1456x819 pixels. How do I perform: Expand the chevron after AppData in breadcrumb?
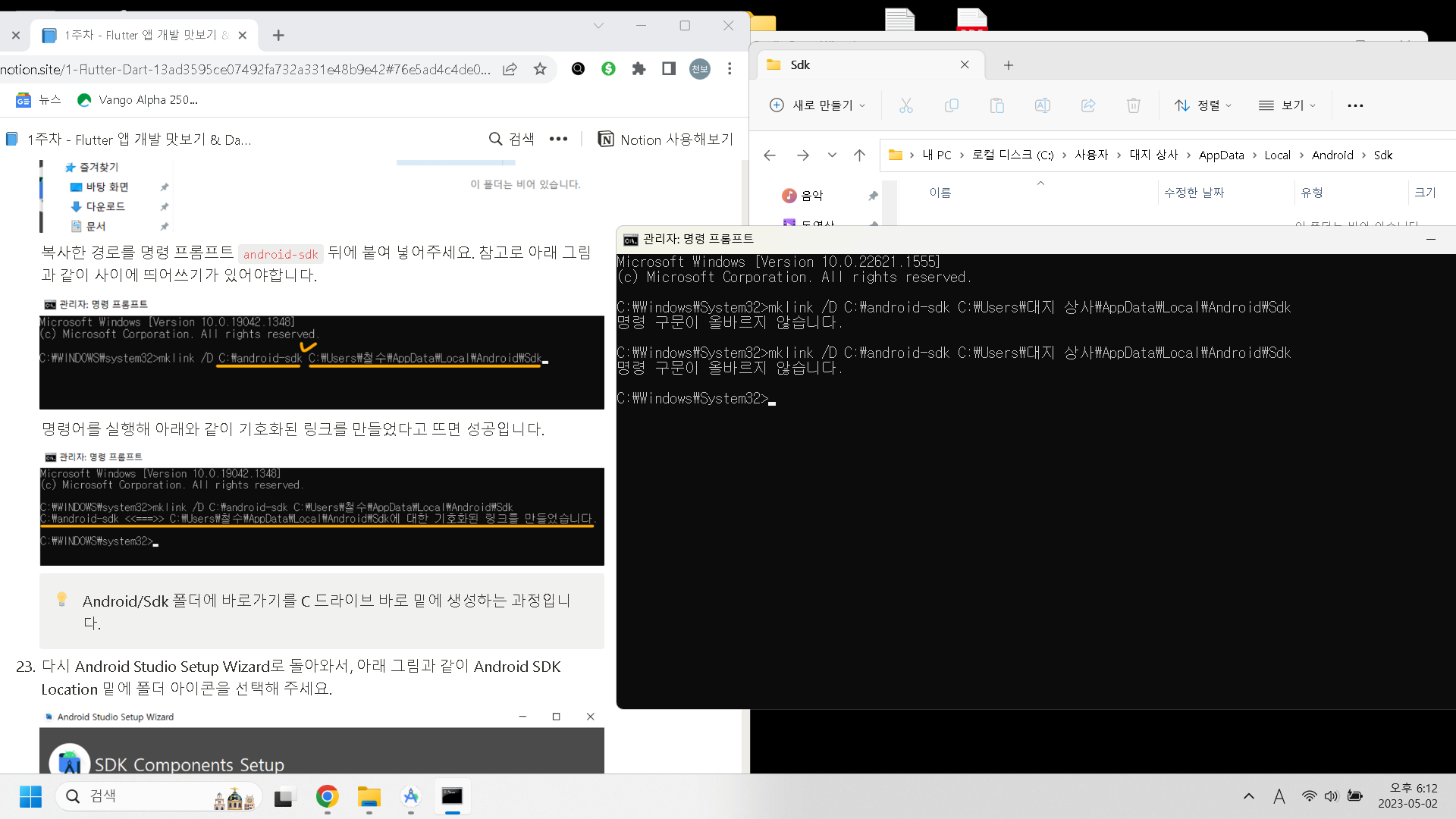1255,155
